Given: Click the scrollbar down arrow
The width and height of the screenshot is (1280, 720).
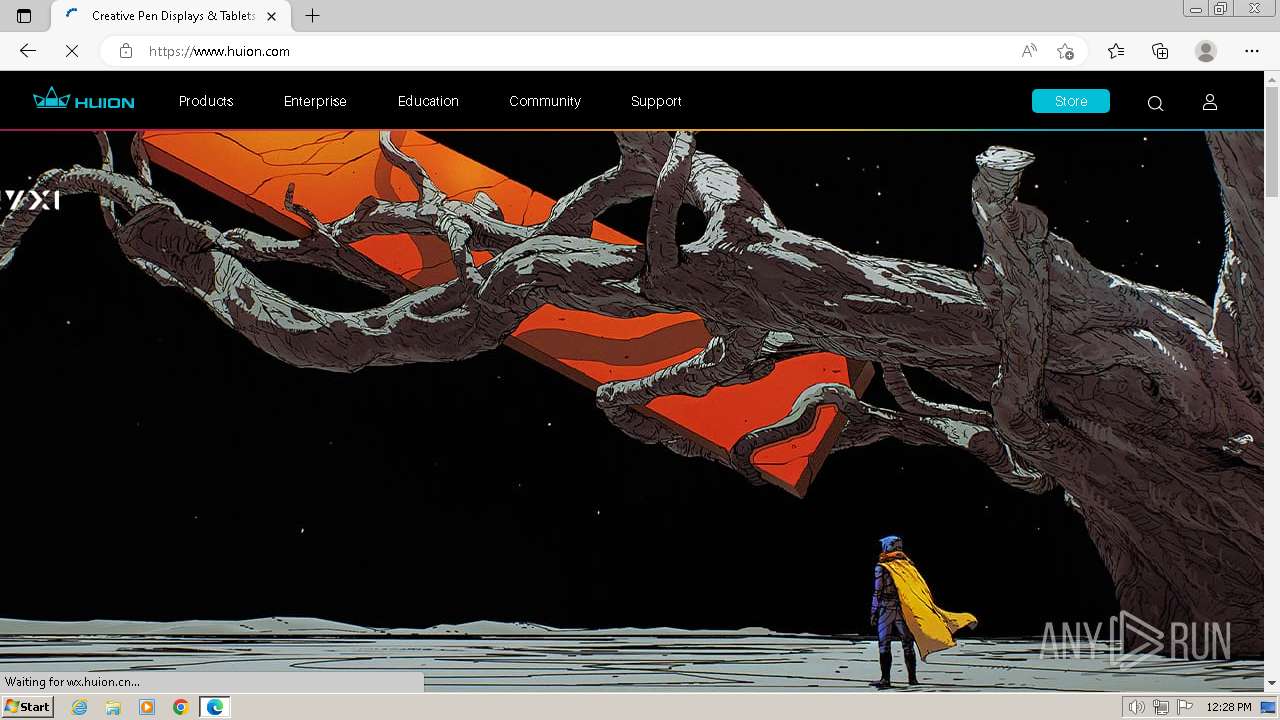Looking at the screenshot, I should coord(1272,683).
